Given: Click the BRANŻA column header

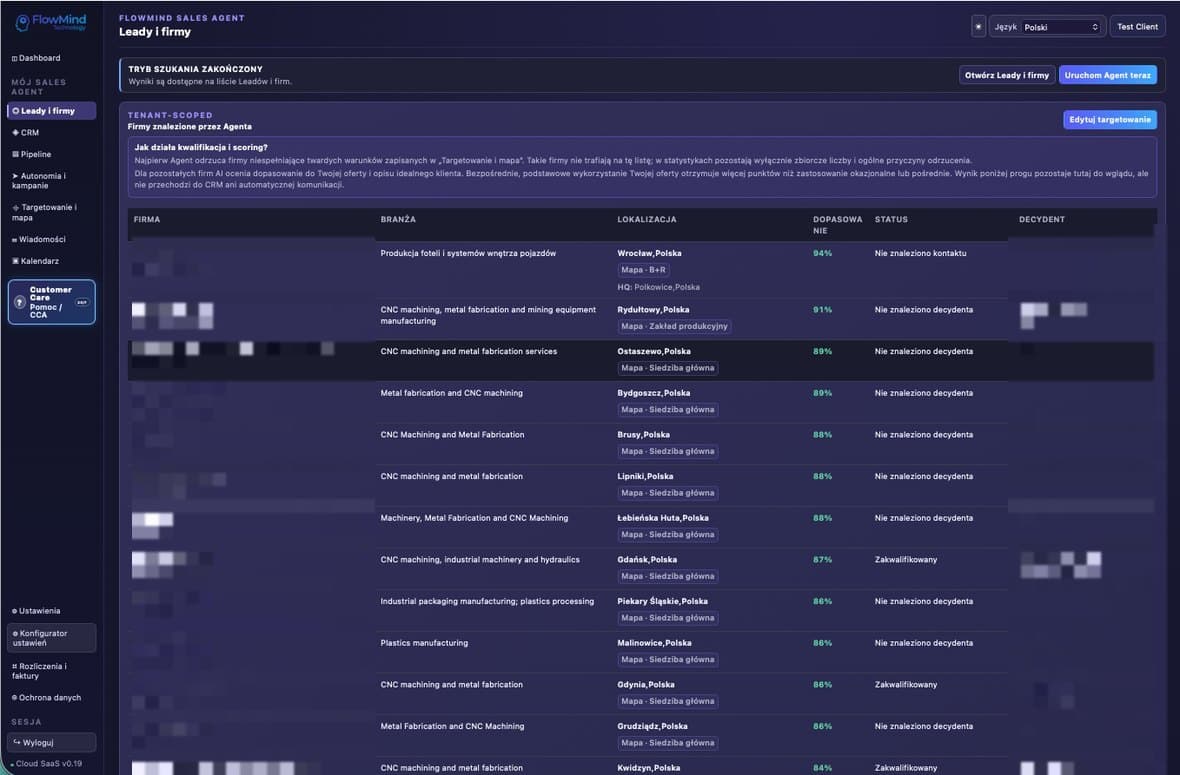Looking at the screenshot, I should [398, 220].
